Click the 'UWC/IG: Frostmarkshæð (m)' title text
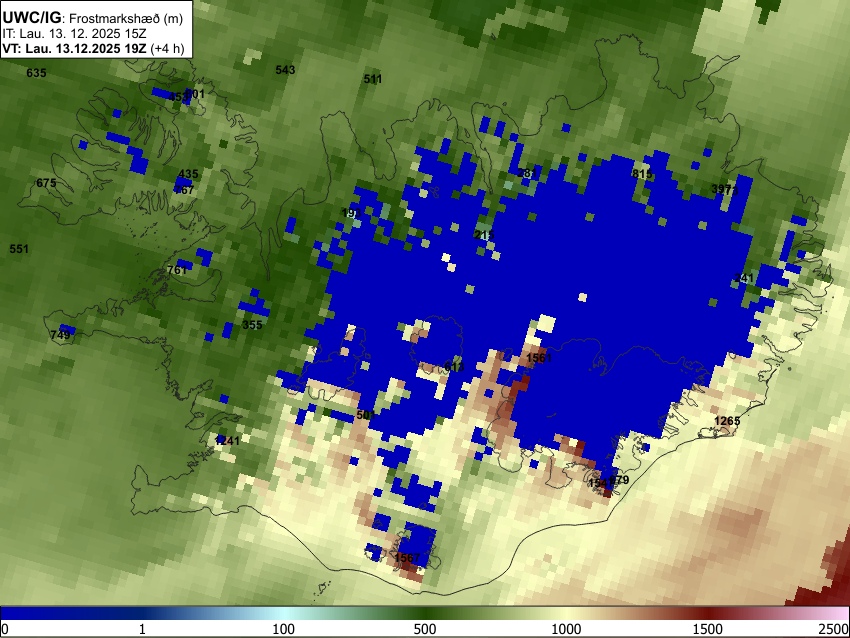This screenshot has width=850, height=638. pyautogui.click(x=93, y=18)
